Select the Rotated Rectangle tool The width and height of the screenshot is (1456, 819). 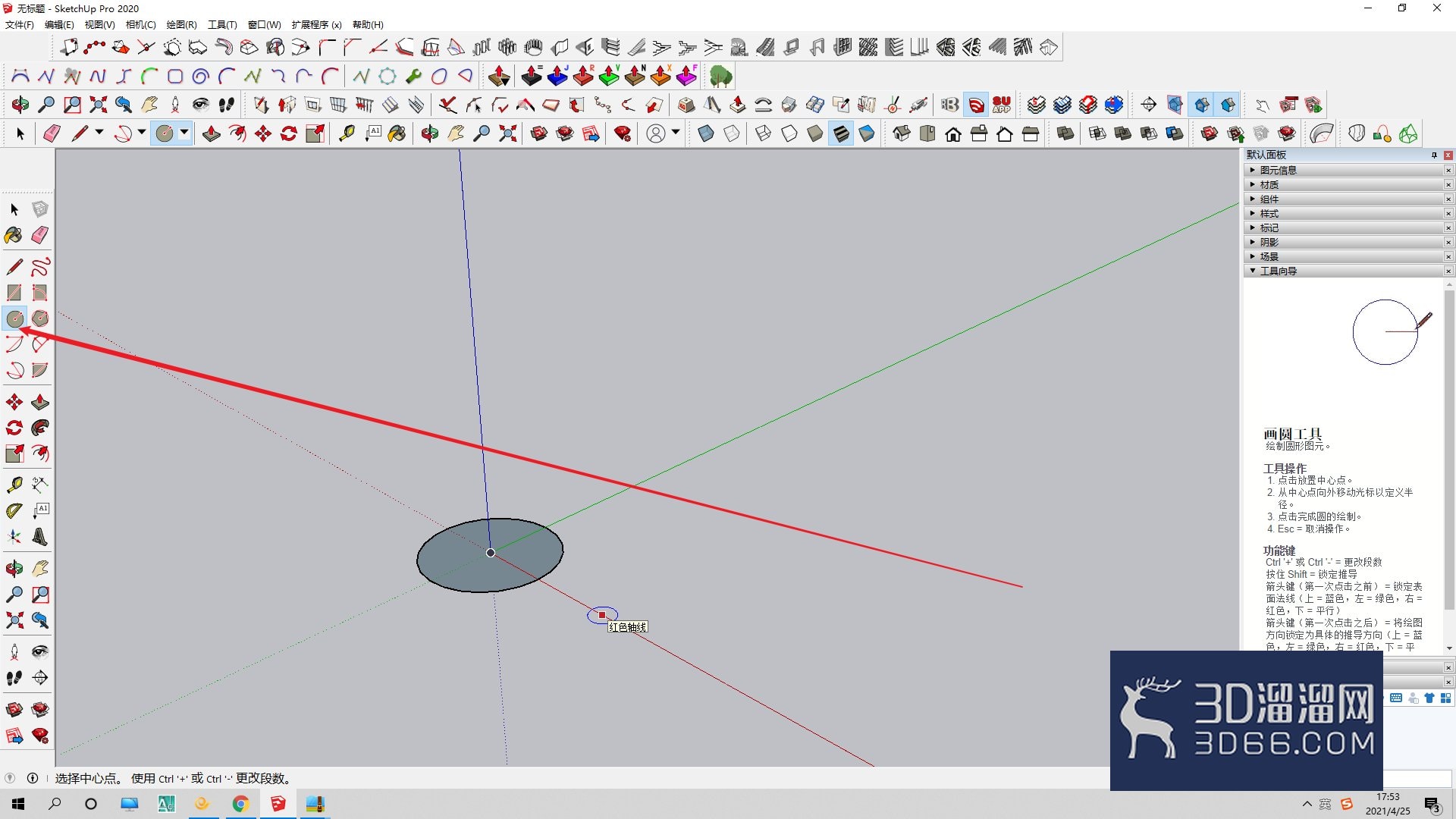[40, 293]
